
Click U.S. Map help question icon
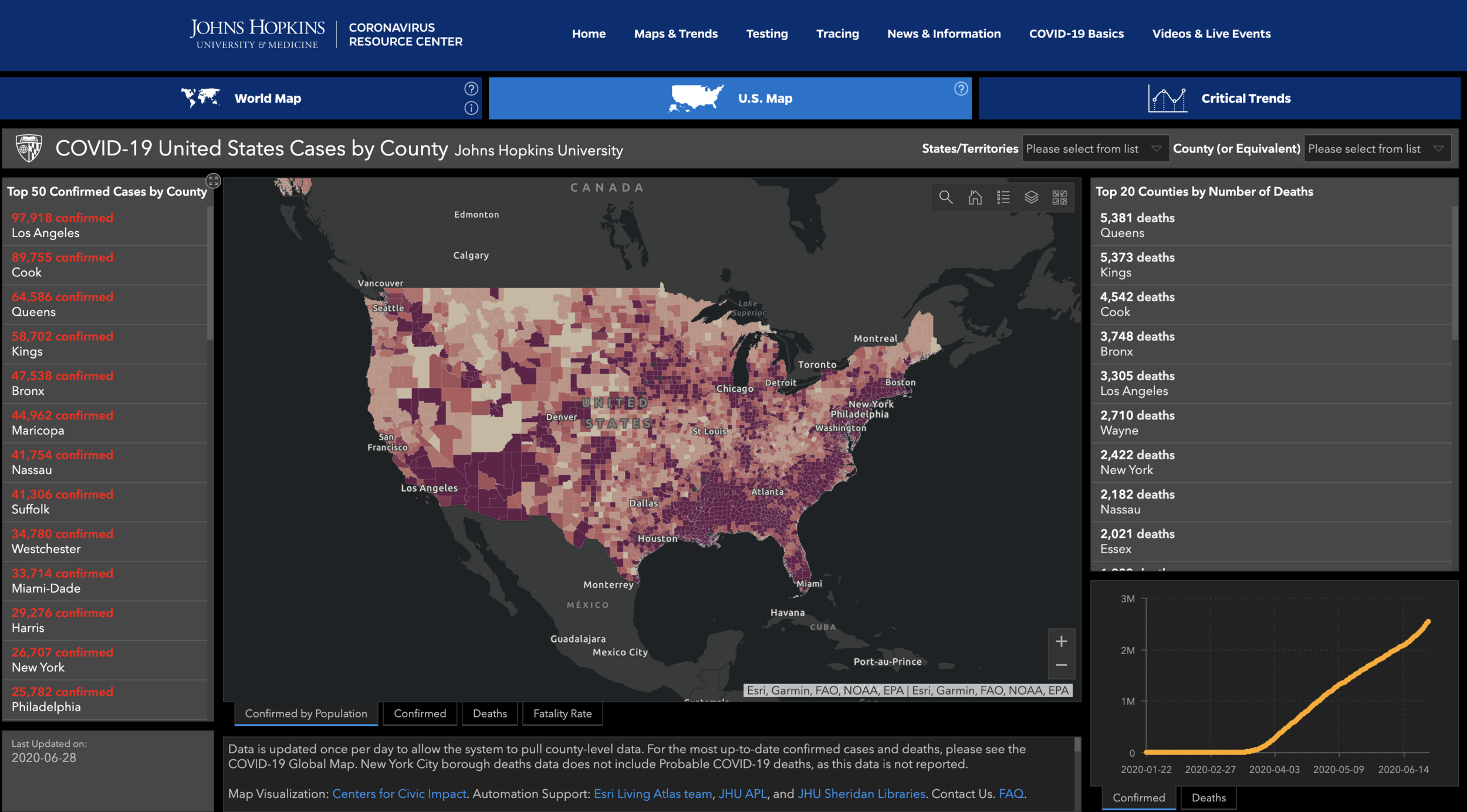pyautogui.click(x=961, y=89)
